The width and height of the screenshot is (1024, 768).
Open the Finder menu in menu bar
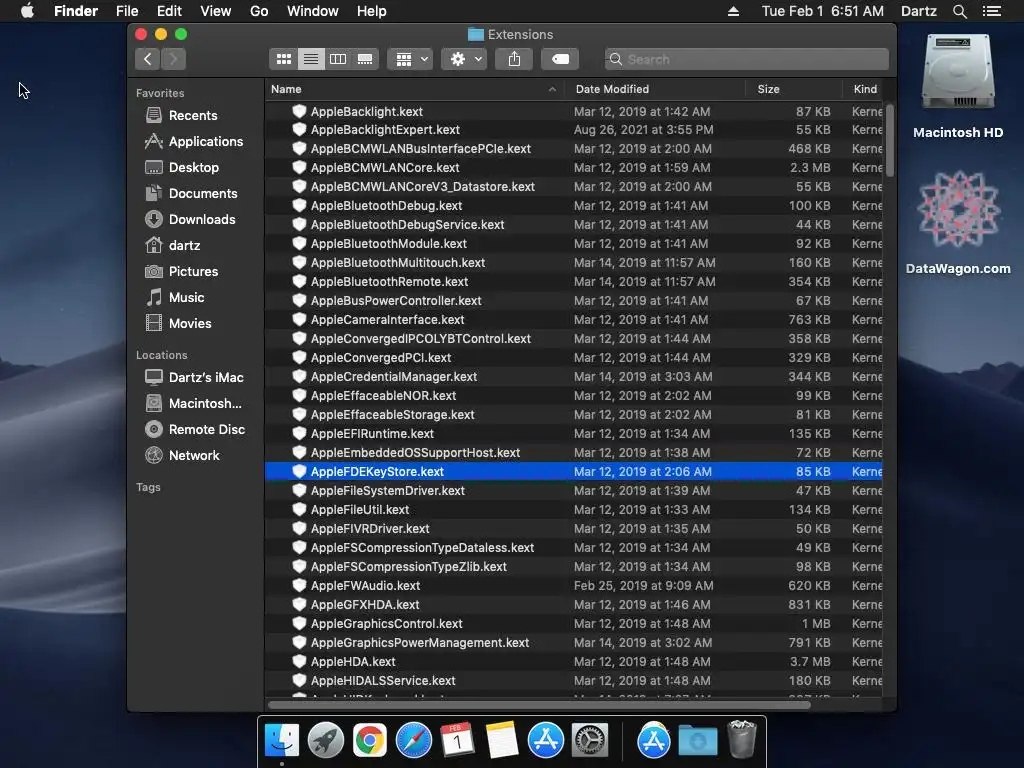(x=76, y=11)
